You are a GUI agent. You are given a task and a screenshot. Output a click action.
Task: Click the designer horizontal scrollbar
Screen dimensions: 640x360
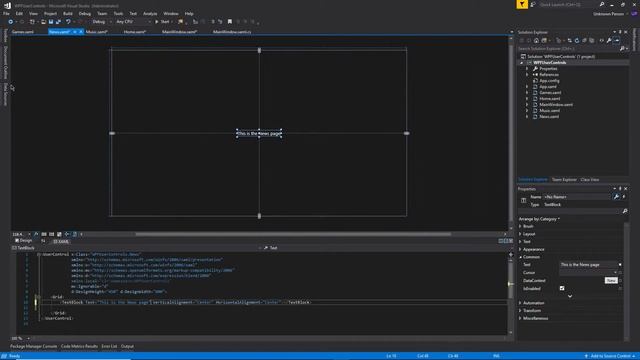pyautogui.click(x=293, y=234)
